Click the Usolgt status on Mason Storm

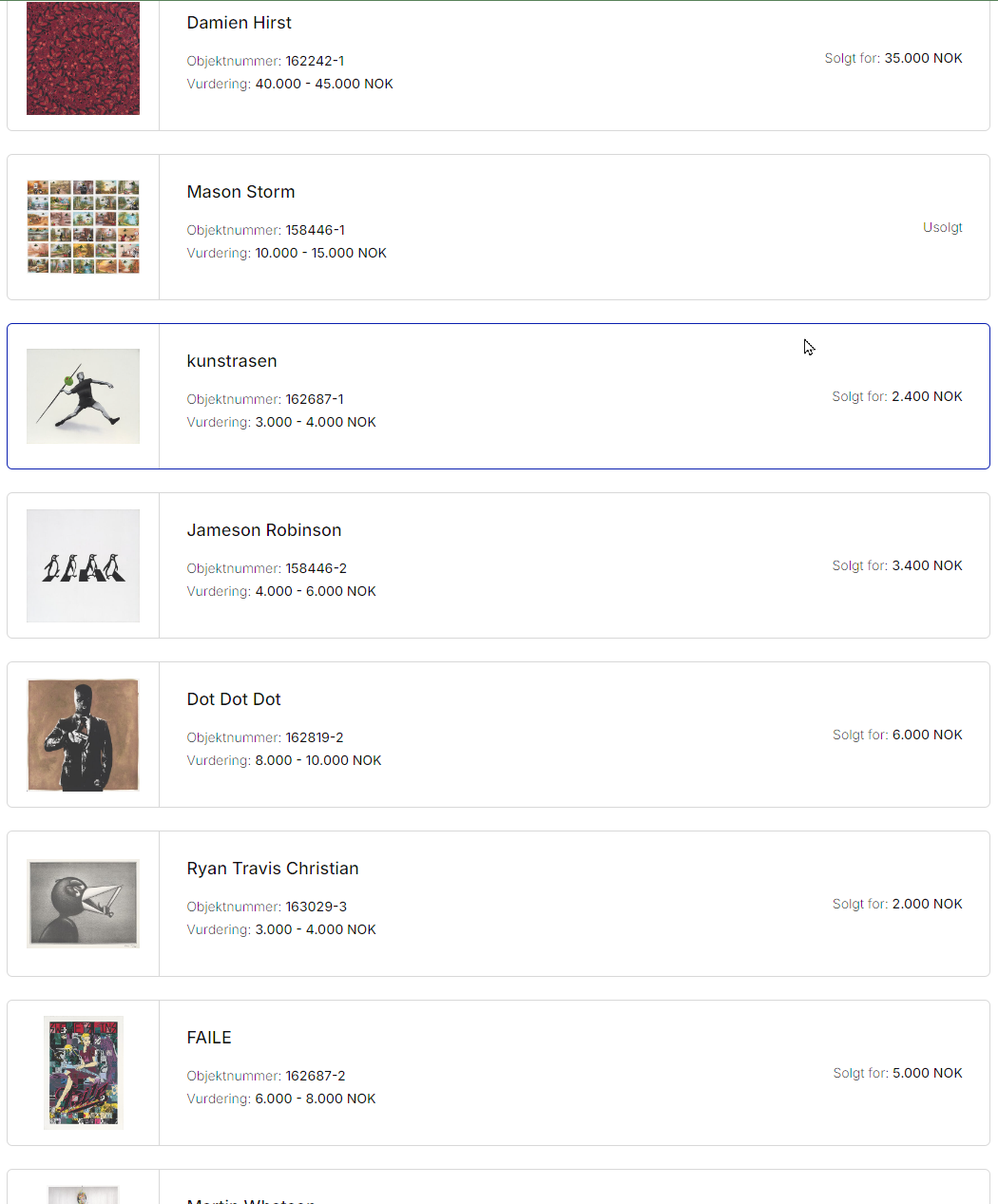(x=942, y=227)
